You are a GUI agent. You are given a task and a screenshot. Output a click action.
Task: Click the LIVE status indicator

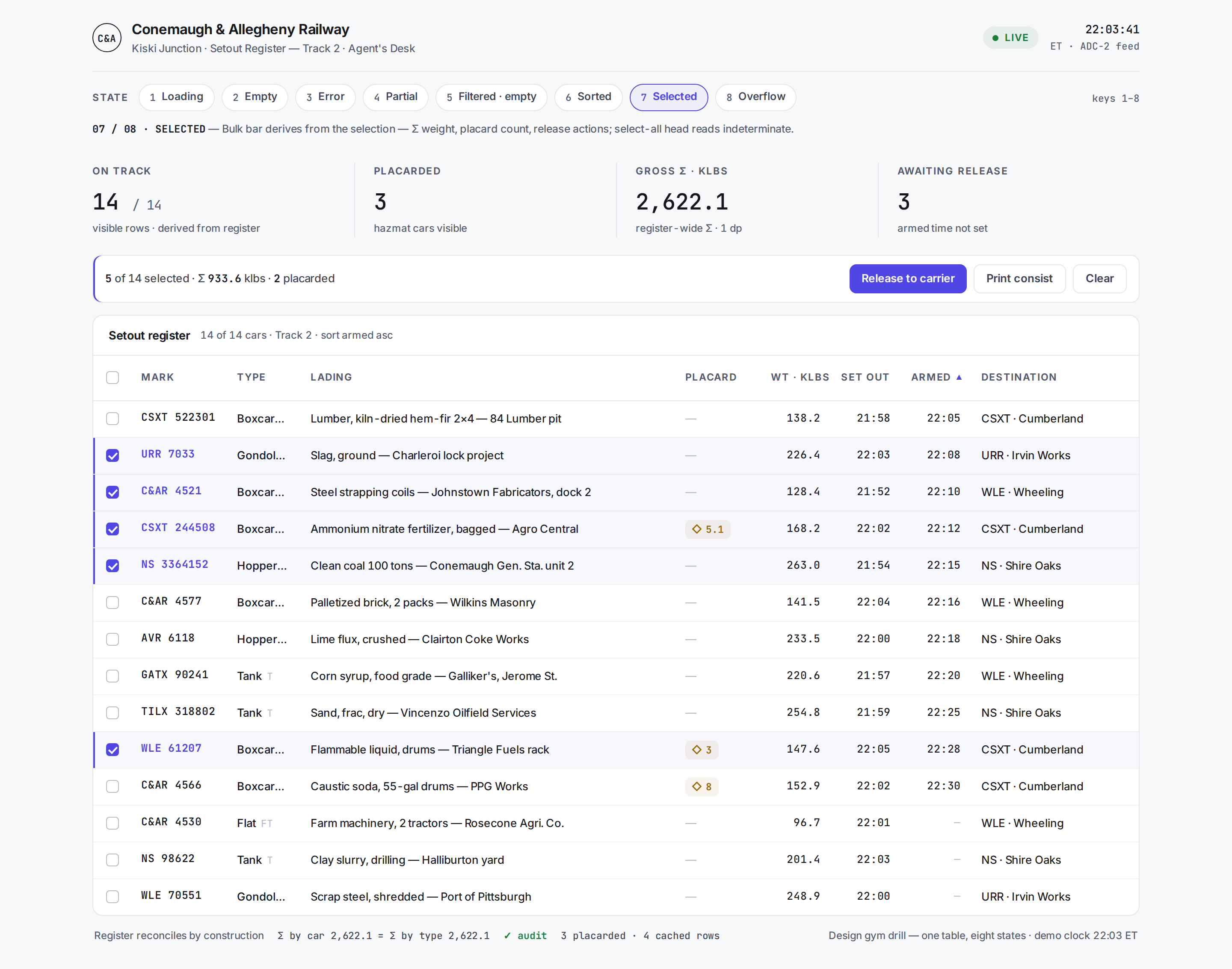(x=1010, y=38)
